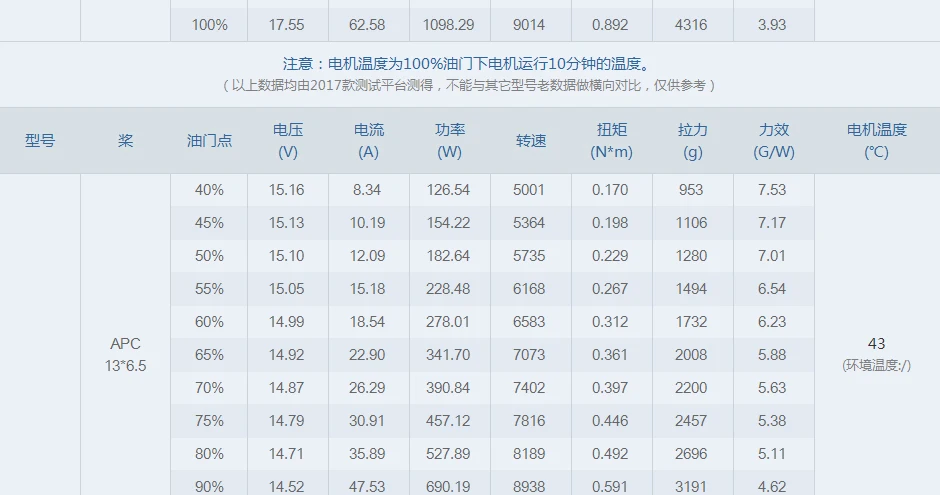
Task: Select the 转速 column header
Action: pyautogui.click(x=531, y=141)
